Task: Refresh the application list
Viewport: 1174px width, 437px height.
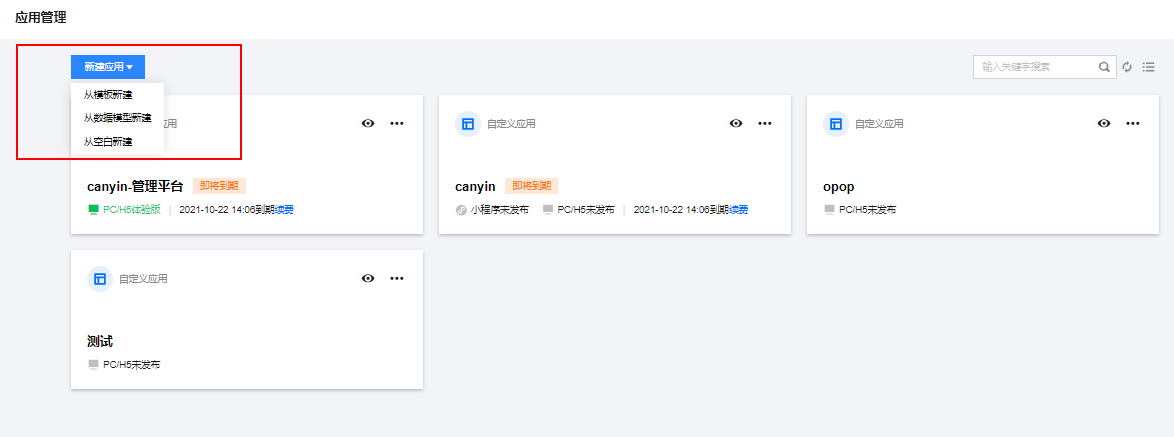Action: coord(1128,67)
